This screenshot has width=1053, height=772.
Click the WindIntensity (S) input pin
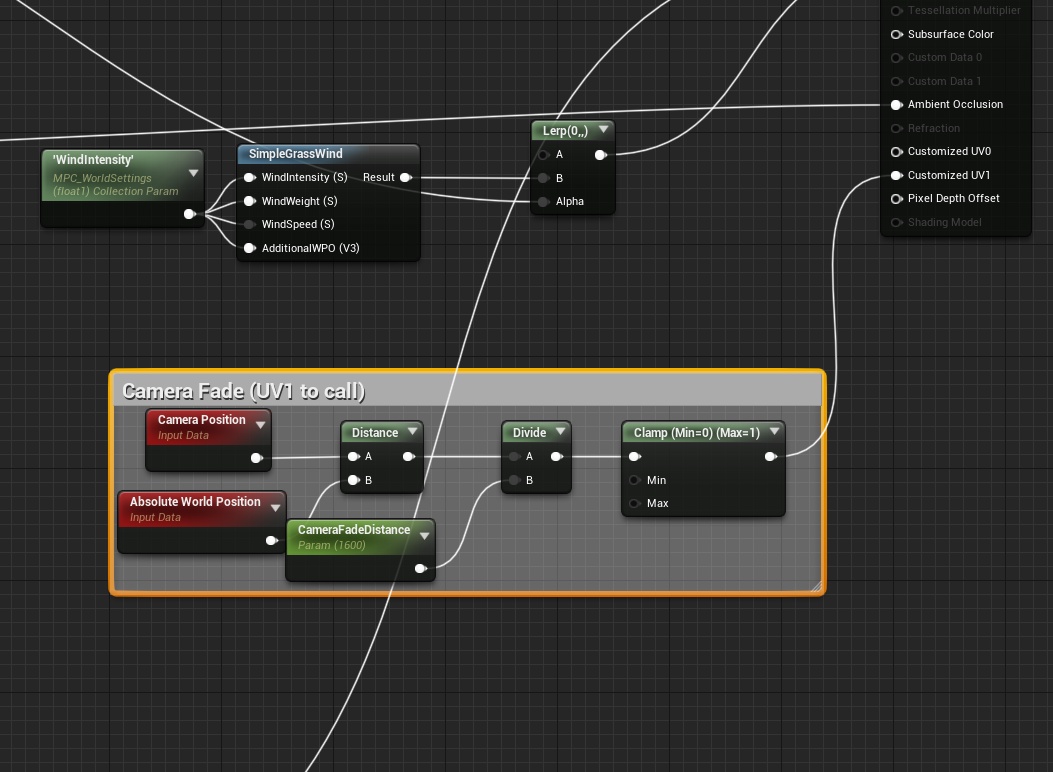pyautogui.click(x=249, y=177)
